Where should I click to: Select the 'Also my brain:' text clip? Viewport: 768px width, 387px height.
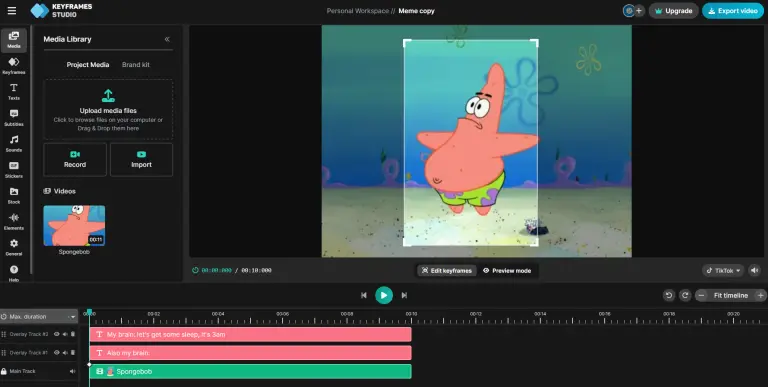tap(250, 353)
